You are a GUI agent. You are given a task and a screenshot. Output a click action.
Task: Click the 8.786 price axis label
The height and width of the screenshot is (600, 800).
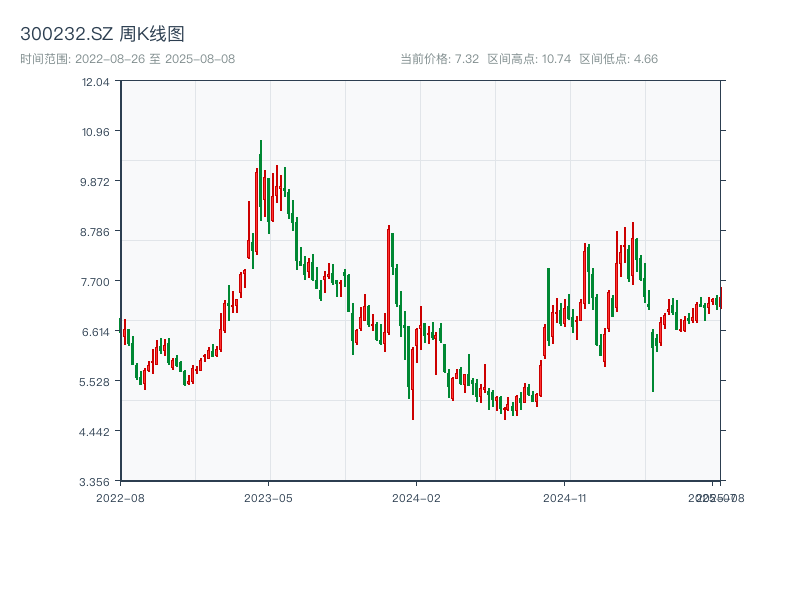tap(96, 232)
